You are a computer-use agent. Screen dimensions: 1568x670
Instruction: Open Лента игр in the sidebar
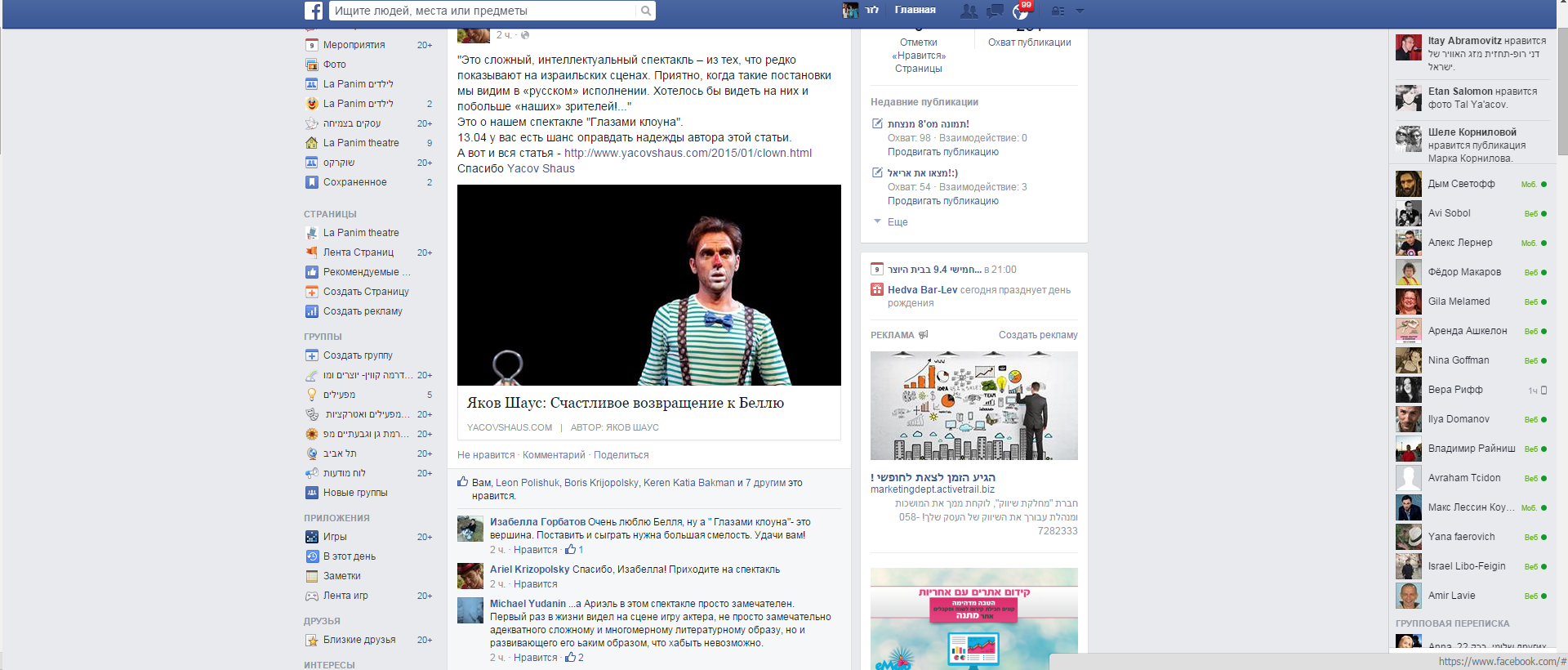pos(345,596)
